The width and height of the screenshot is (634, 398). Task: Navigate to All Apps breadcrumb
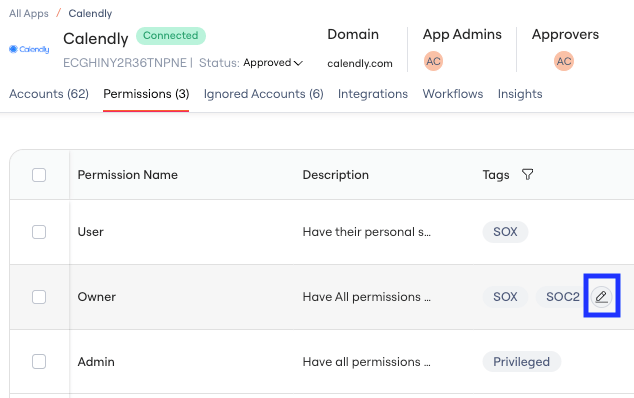pyautogui.click(x=29, y=13)
